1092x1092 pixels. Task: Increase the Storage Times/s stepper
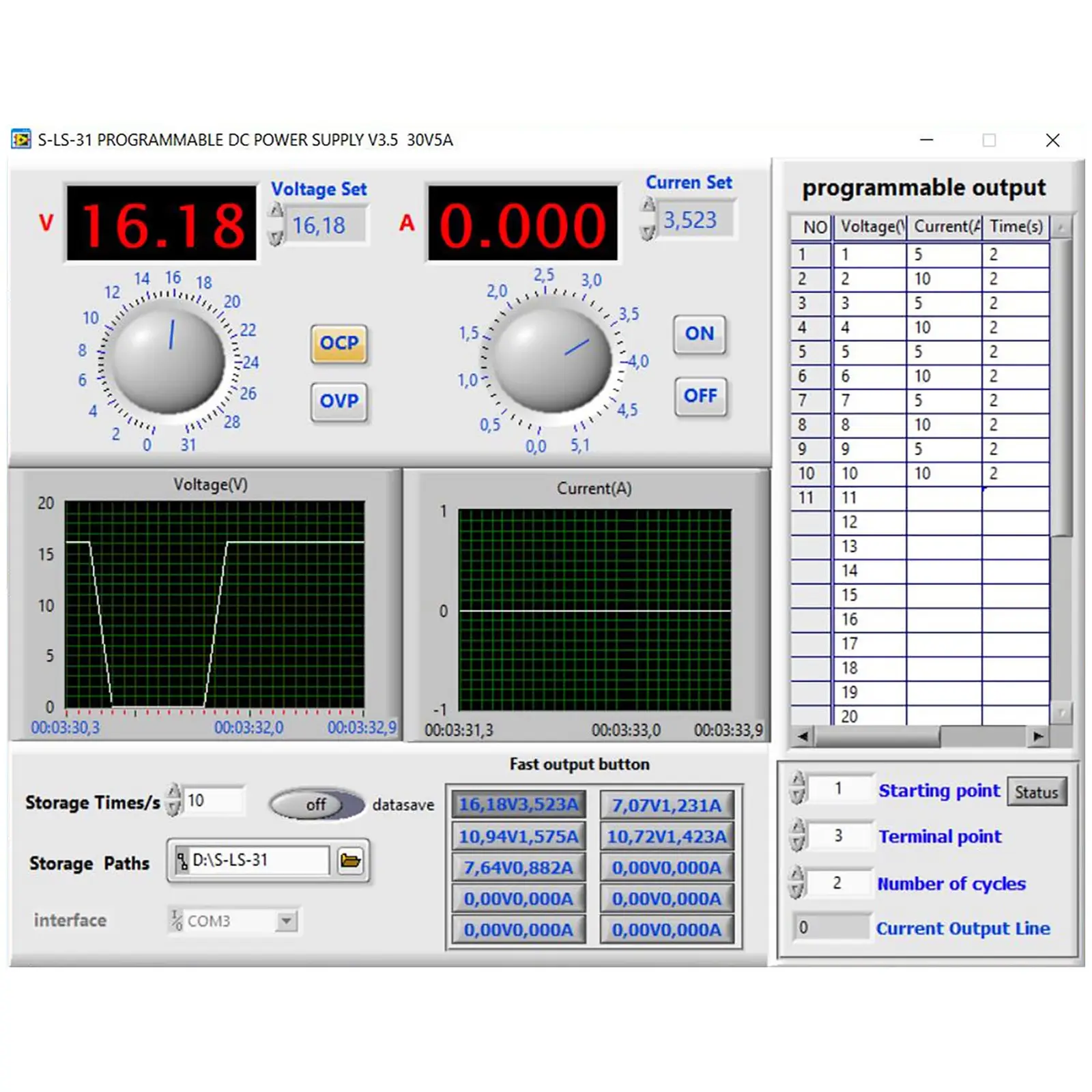click(x=175, y=792)
